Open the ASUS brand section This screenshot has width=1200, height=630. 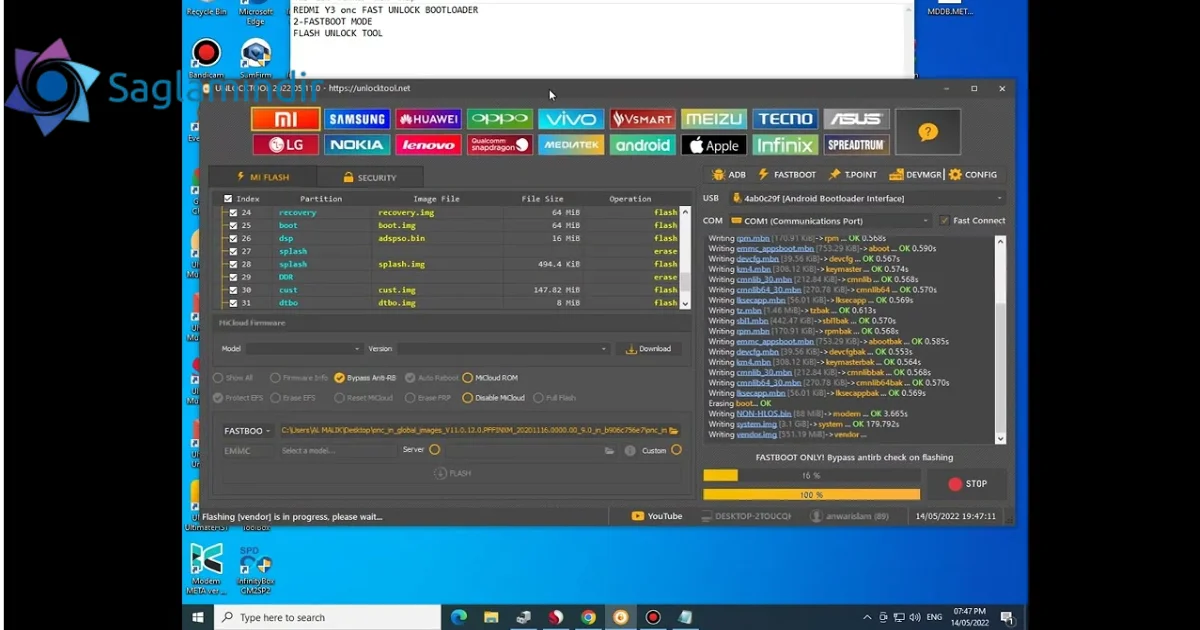click(857, 119)
